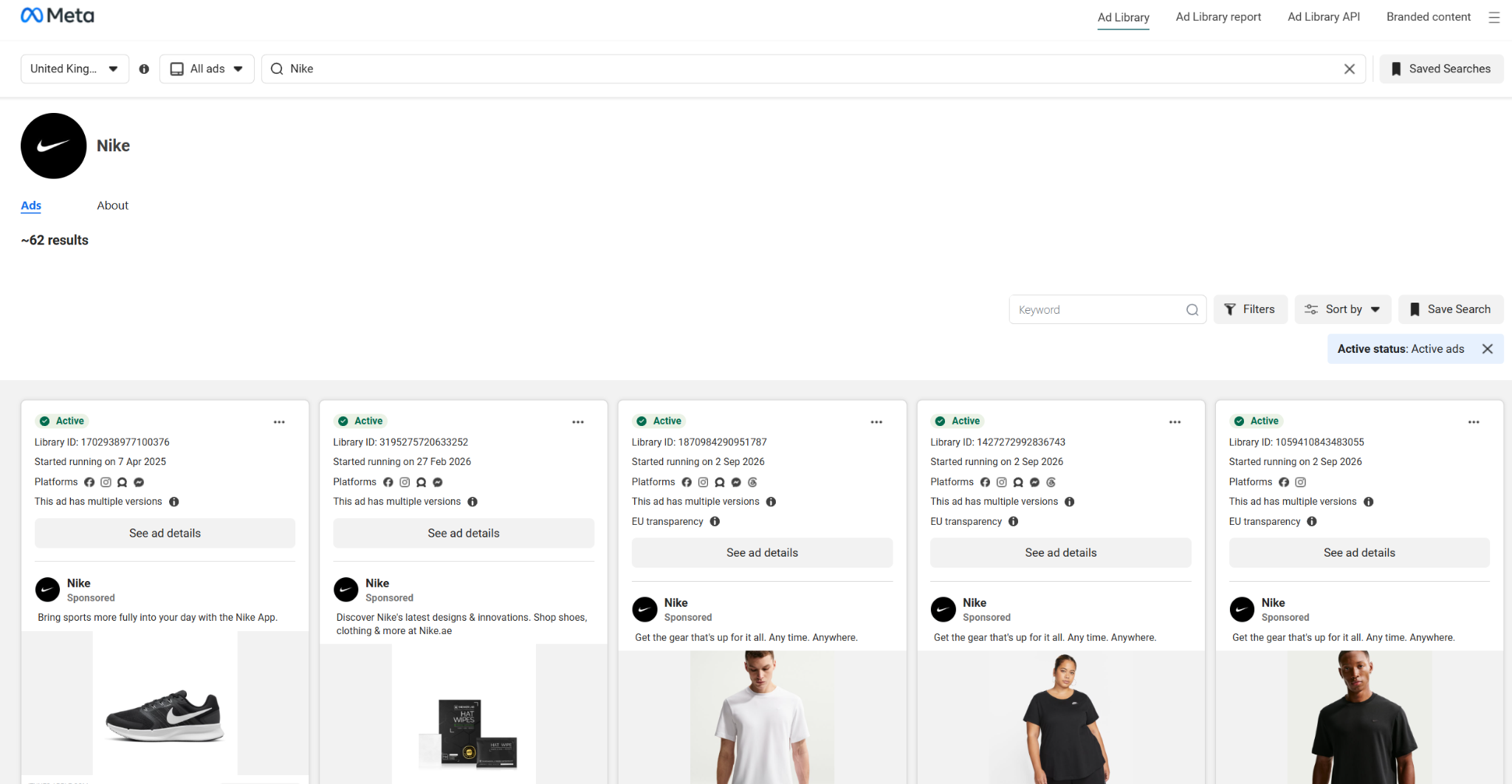Click Instagram platform icon on ad 1059410843483055
Image resolution: width=1512 pixels, height=784 pixels.
(x=1301, y=482)
